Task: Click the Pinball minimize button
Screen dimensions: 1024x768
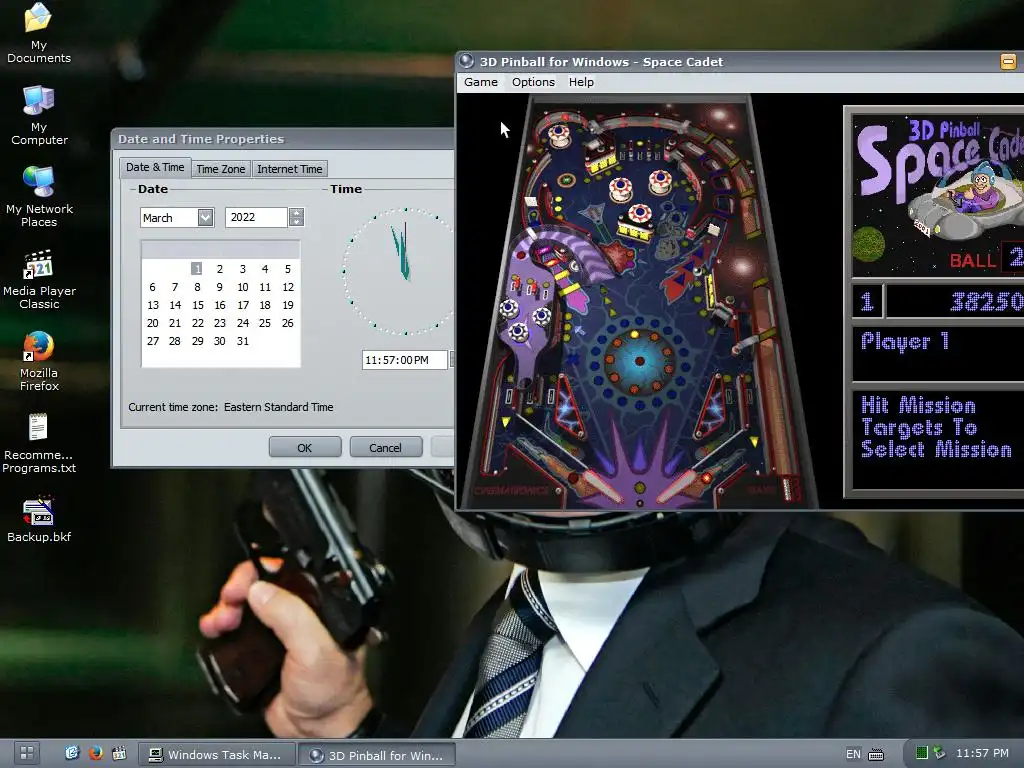Action: 1008,62
